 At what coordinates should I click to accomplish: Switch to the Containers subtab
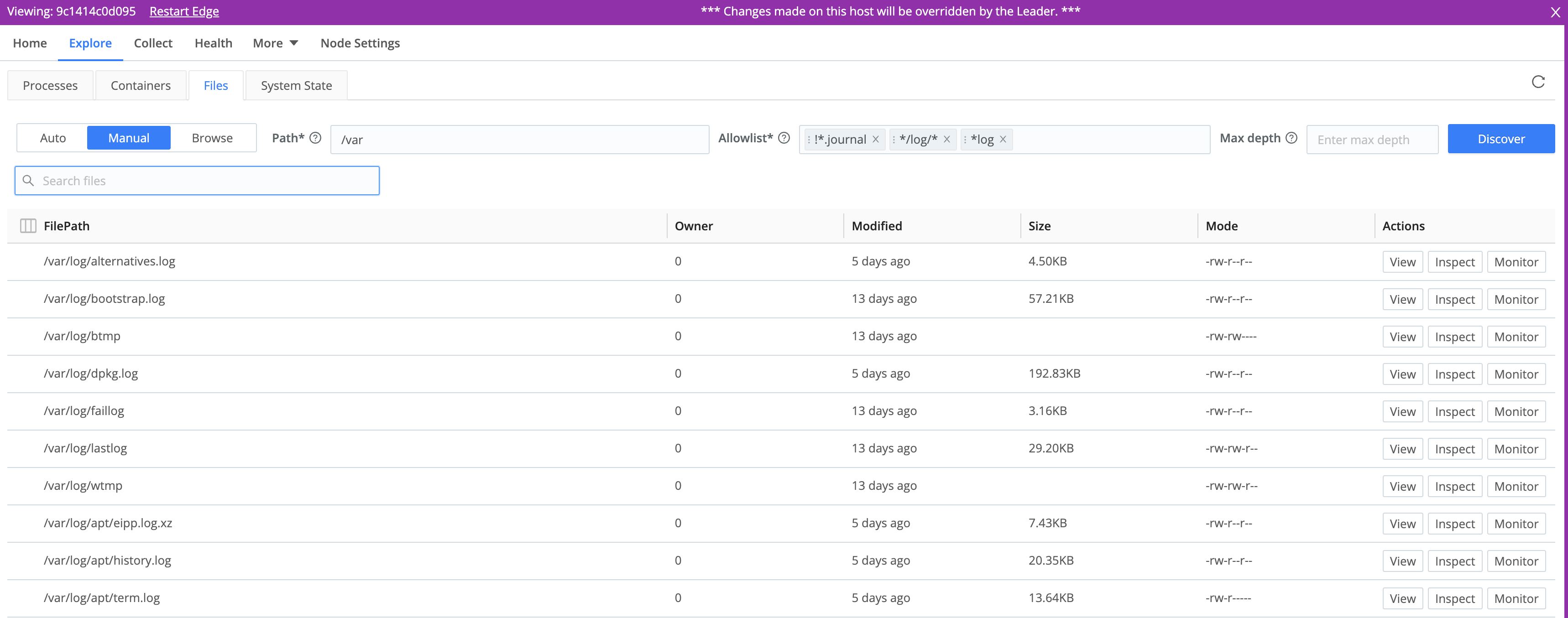click(141, 85)
